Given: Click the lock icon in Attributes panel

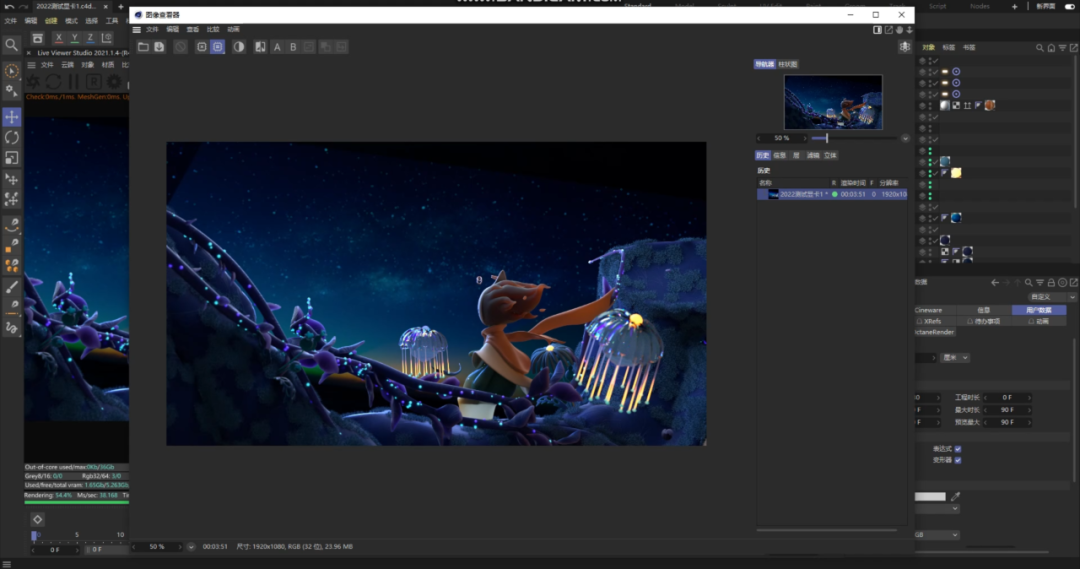Looking at the screenshot, I should 1051,282.
